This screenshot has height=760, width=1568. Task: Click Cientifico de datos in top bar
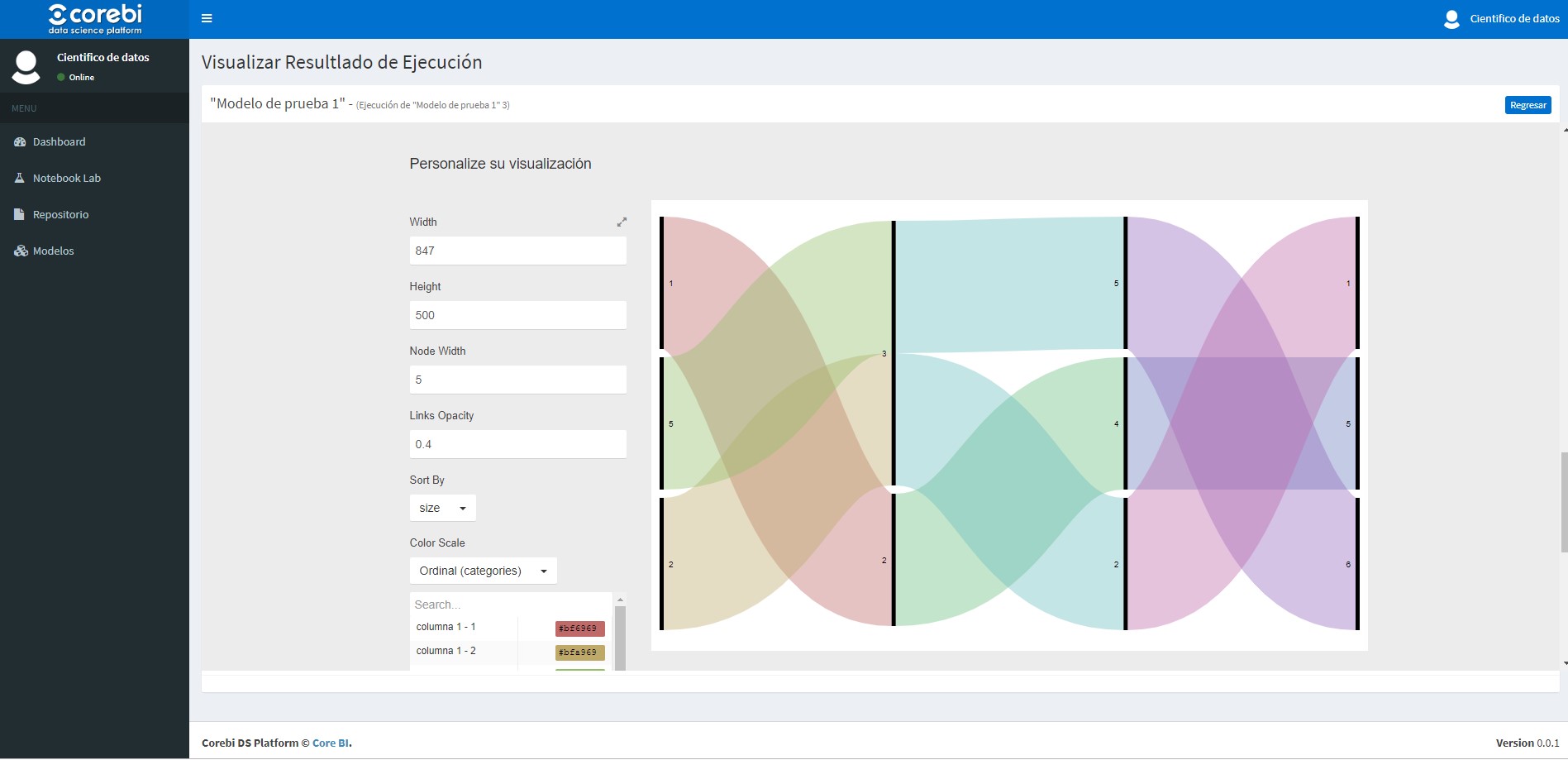[x=1514, y=18]
